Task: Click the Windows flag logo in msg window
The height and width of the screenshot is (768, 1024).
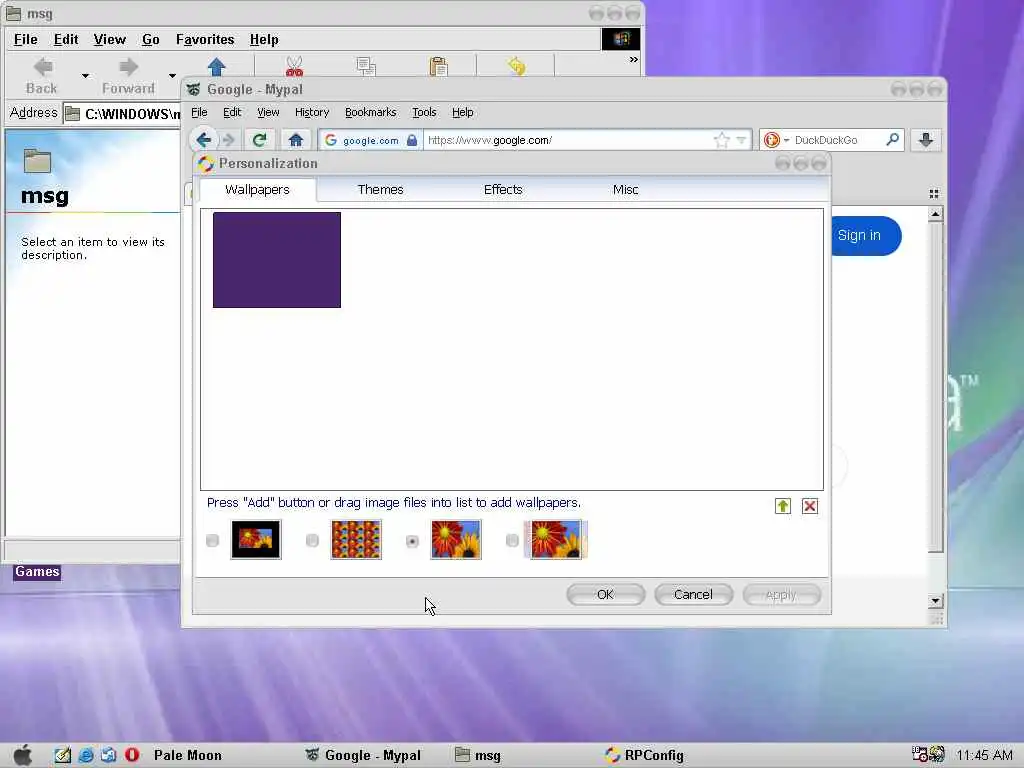Action: (620, 39)
